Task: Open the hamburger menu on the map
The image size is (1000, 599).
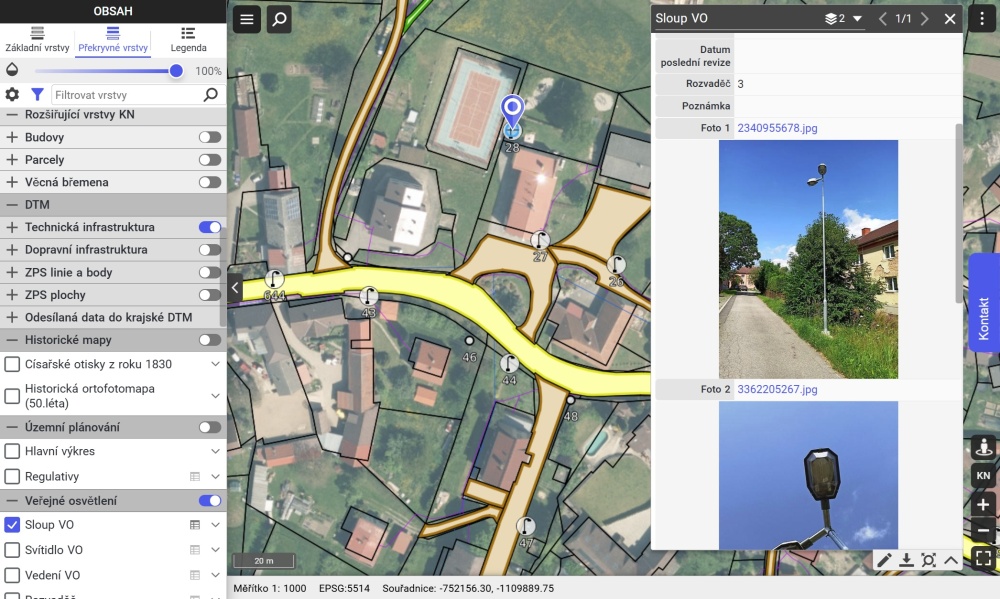Action: point(248,19)
